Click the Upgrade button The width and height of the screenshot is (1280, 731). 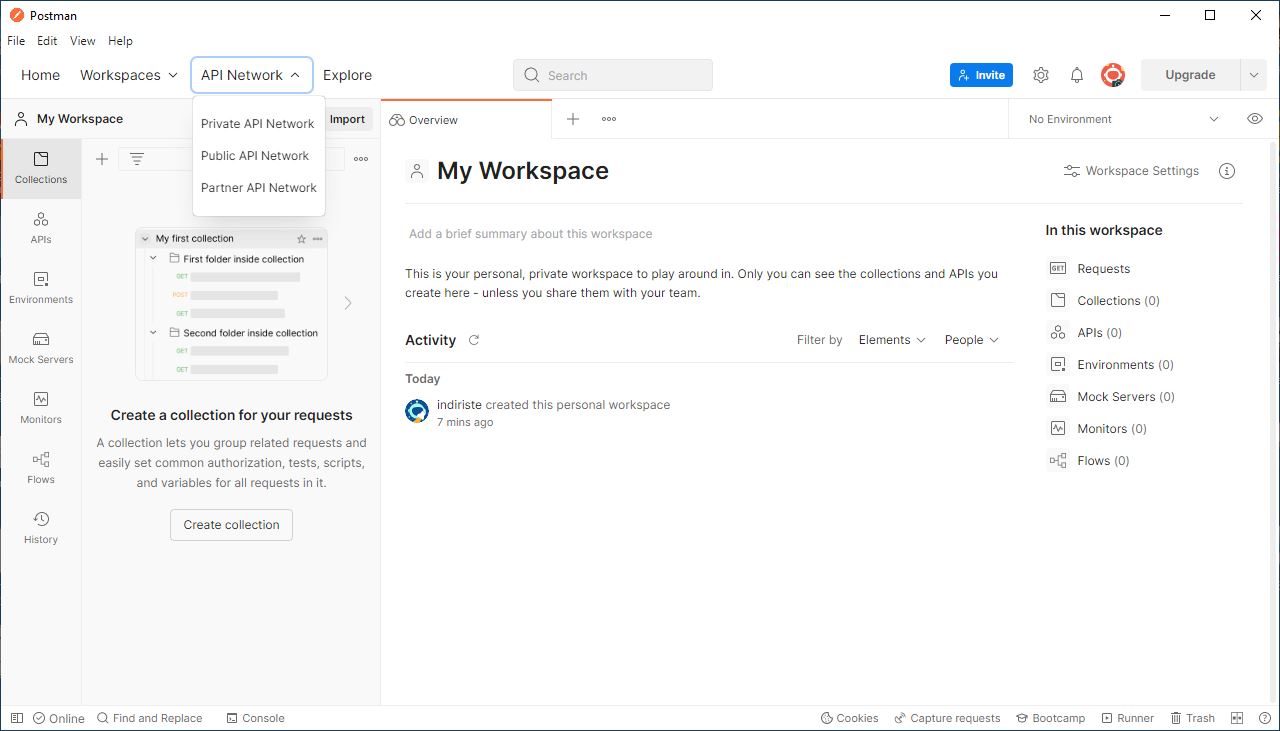(x=1190, y=75)
